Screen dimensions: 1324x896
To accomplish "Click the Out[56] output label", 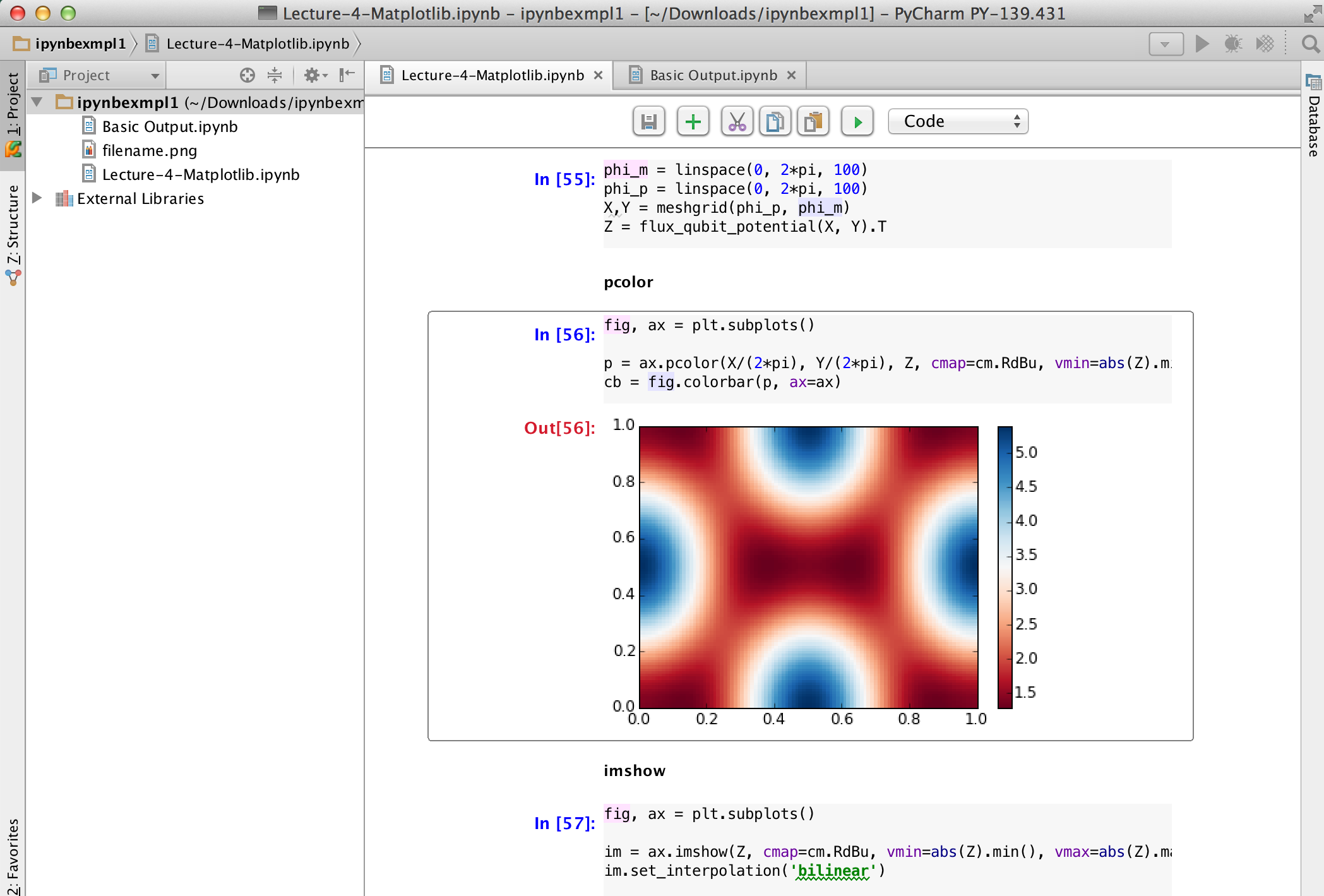I will [559, 427].
